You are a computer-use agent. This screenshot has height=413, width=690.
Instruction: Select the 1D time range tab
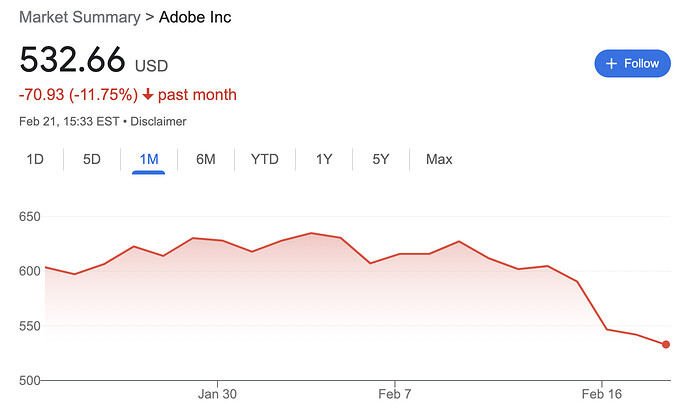coord(34,159)
